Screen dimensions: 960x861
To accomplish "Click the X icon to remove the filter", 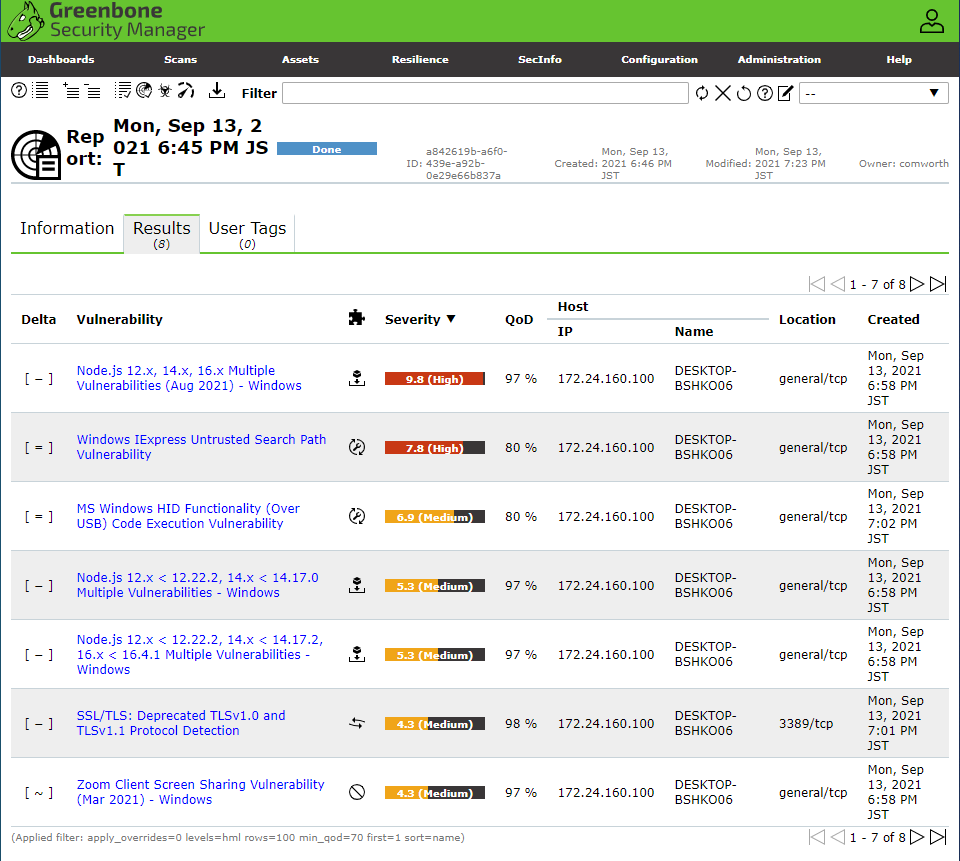I will (722, 93).
